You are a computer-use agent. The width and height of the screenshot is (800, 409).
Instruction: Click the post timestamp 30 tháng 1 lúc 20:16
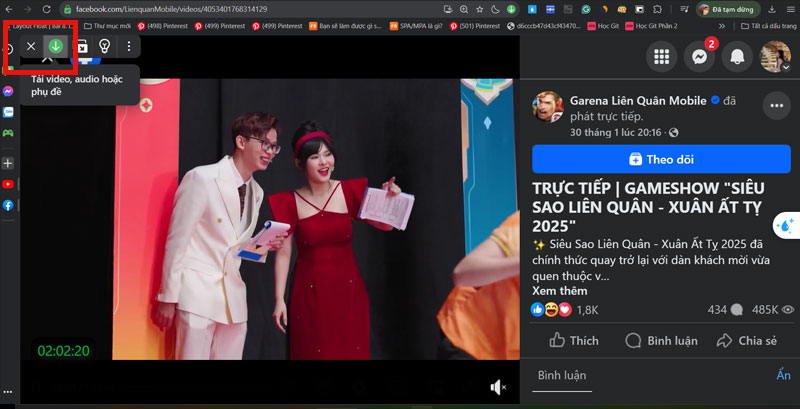coord(616,133)
